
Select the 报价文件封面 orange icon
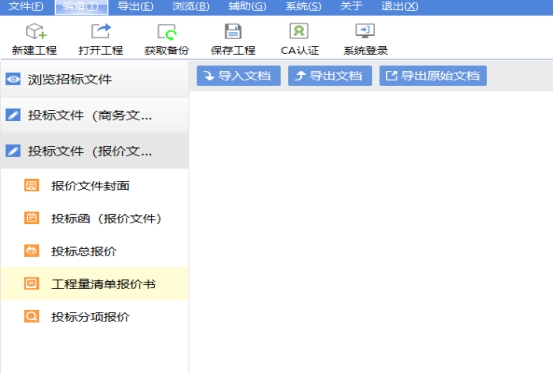(x=31, y=185)
